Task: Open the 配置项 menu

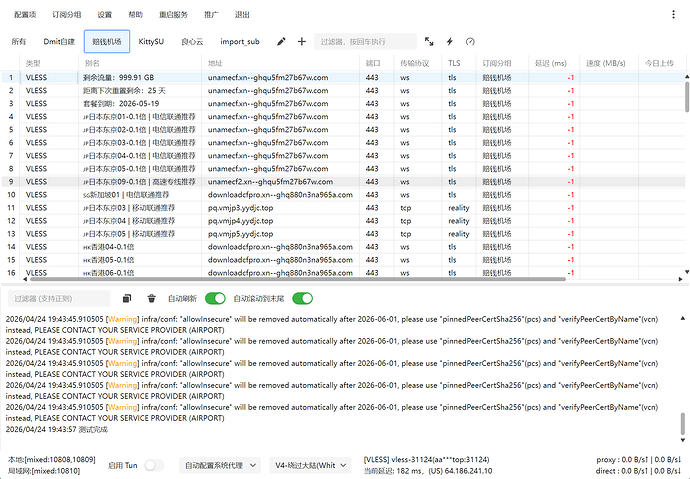Action: [x=25, y=15]
